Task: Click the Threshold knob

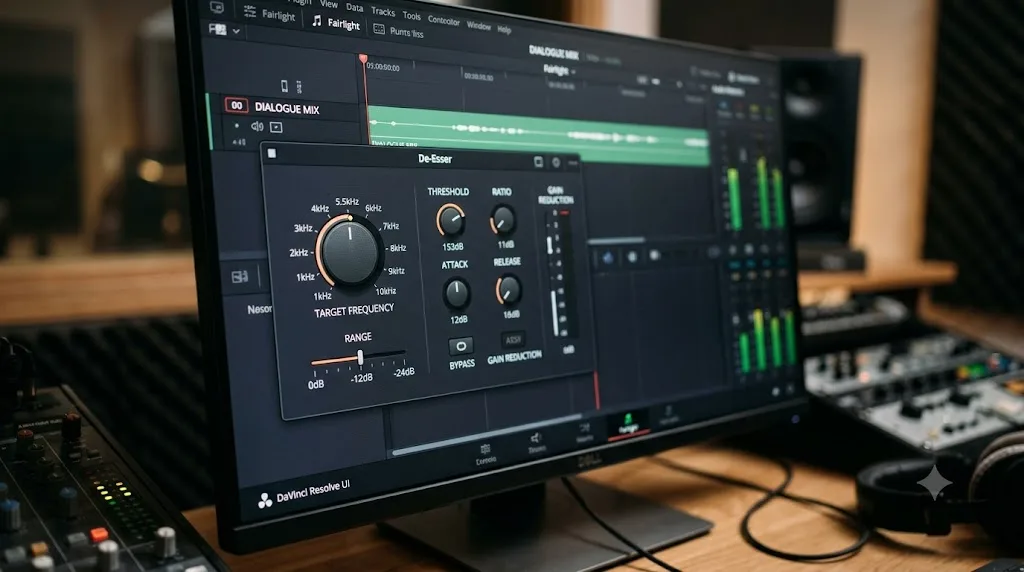Action: click(x=451, y=221)
